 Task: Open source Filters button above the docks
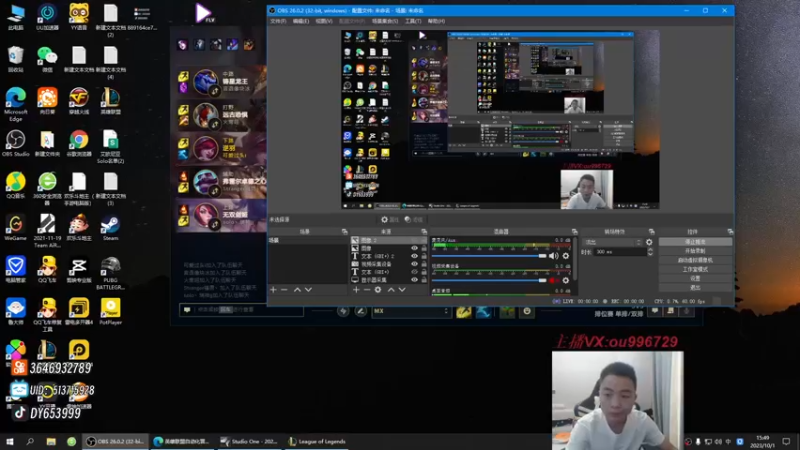coord(414,219)
